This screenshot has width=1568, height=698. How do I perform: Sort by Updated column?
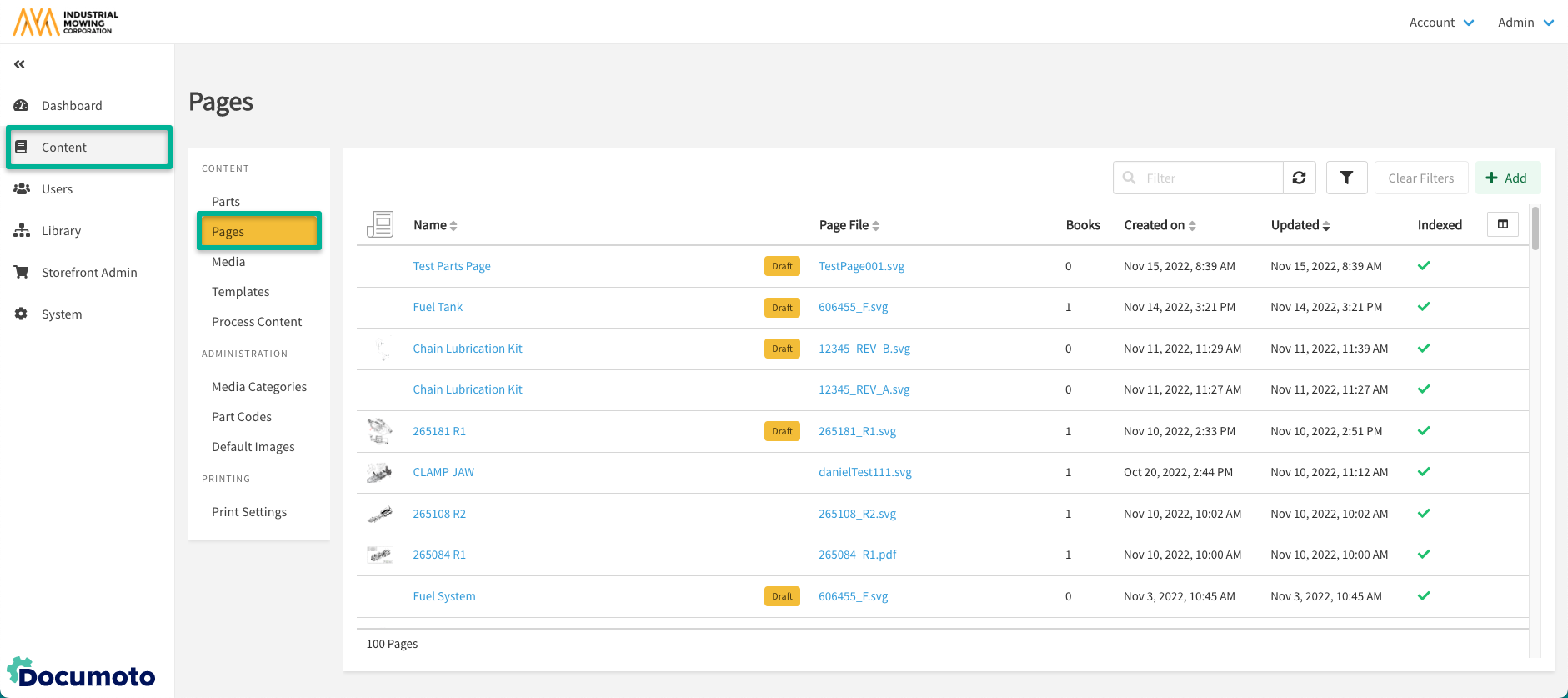pos(1300,225)
